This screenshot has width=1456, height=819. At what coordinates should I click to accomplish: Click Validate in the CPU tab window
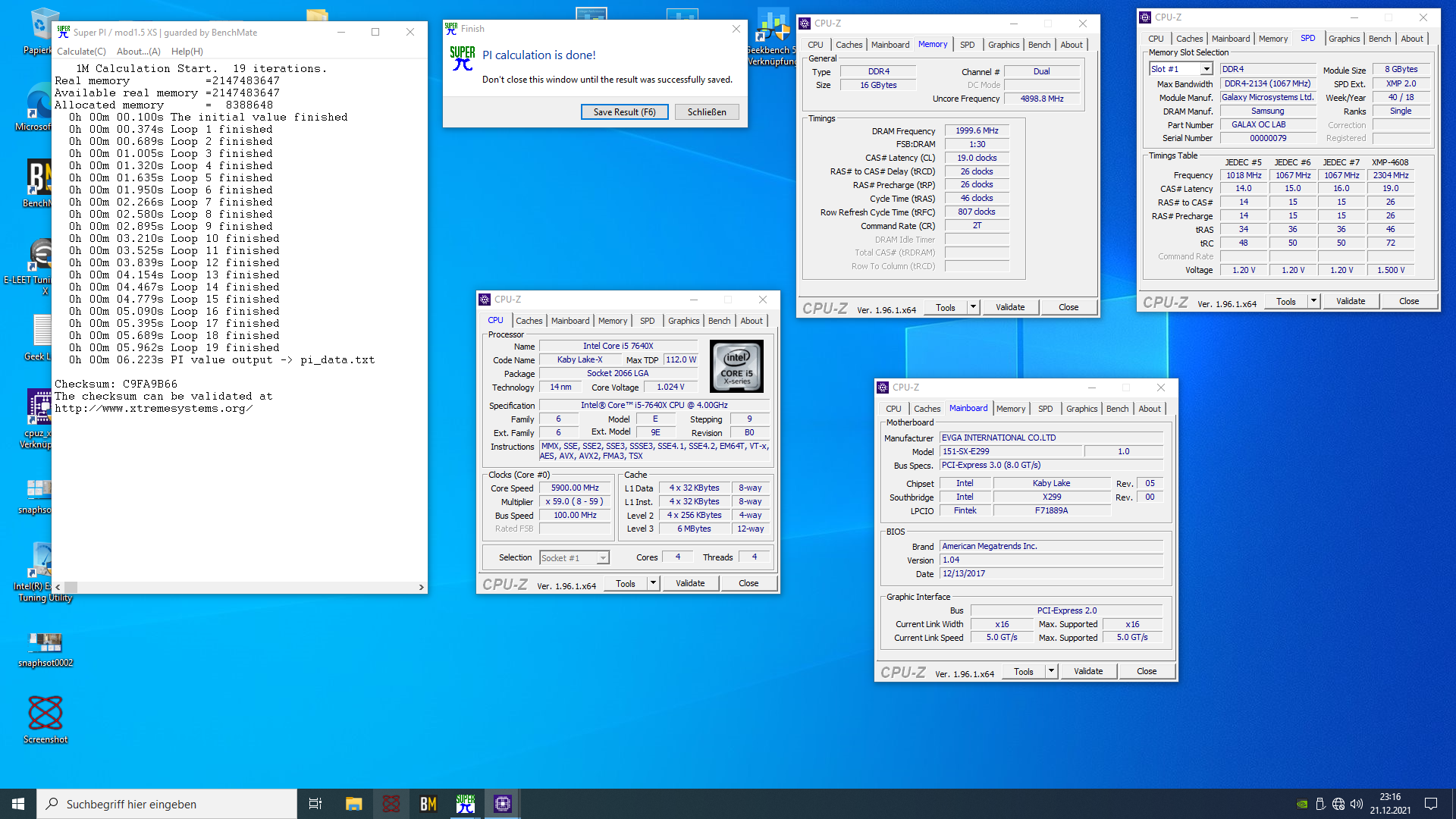click(690, 583)
